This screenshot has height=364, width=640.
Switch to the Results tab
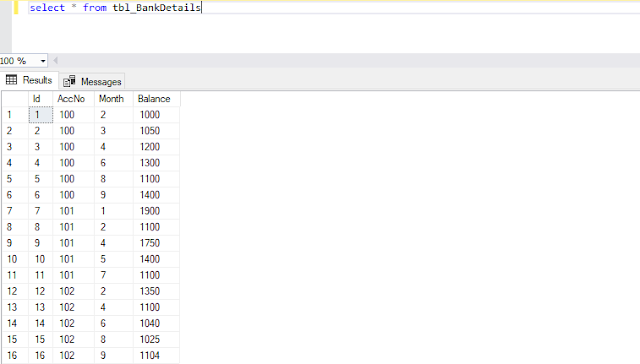click(29, 80)
